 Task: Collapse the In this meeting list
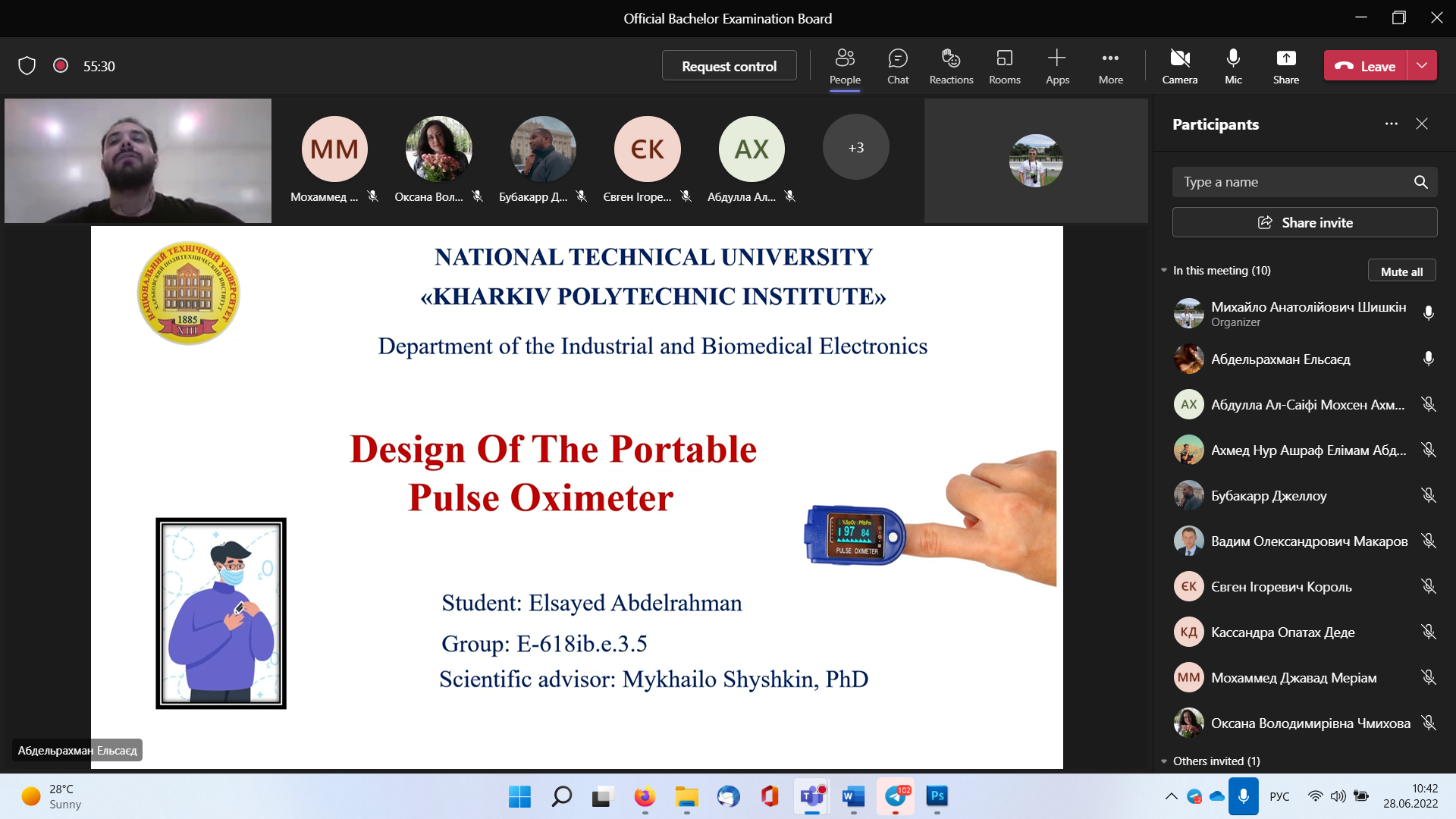(x=1164, y=271)
